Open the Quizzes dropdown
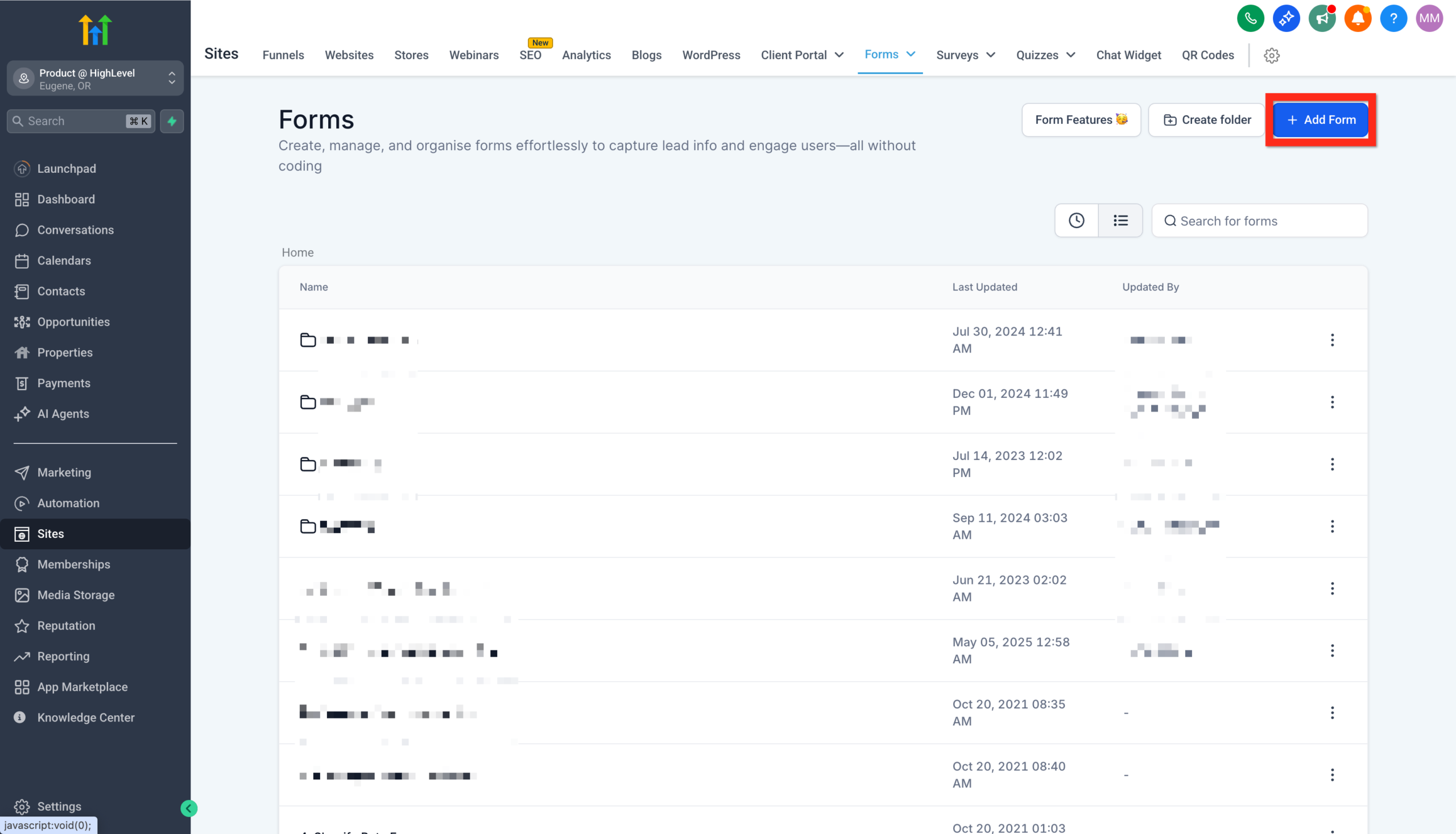The width and height of the screenshot is (1456, 834). tap(1045, 55)
